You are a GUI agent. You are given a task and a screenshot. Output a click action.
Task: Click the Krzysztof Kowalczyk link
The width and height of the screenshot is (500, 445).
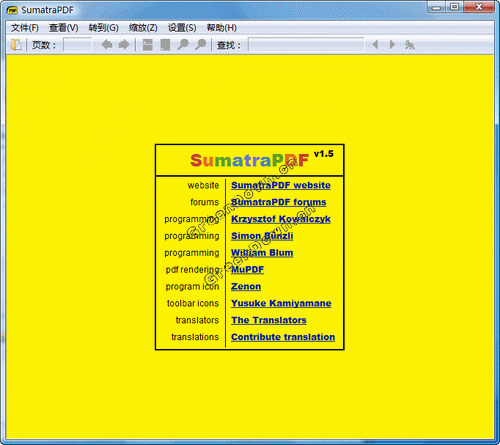click(281, 219)
